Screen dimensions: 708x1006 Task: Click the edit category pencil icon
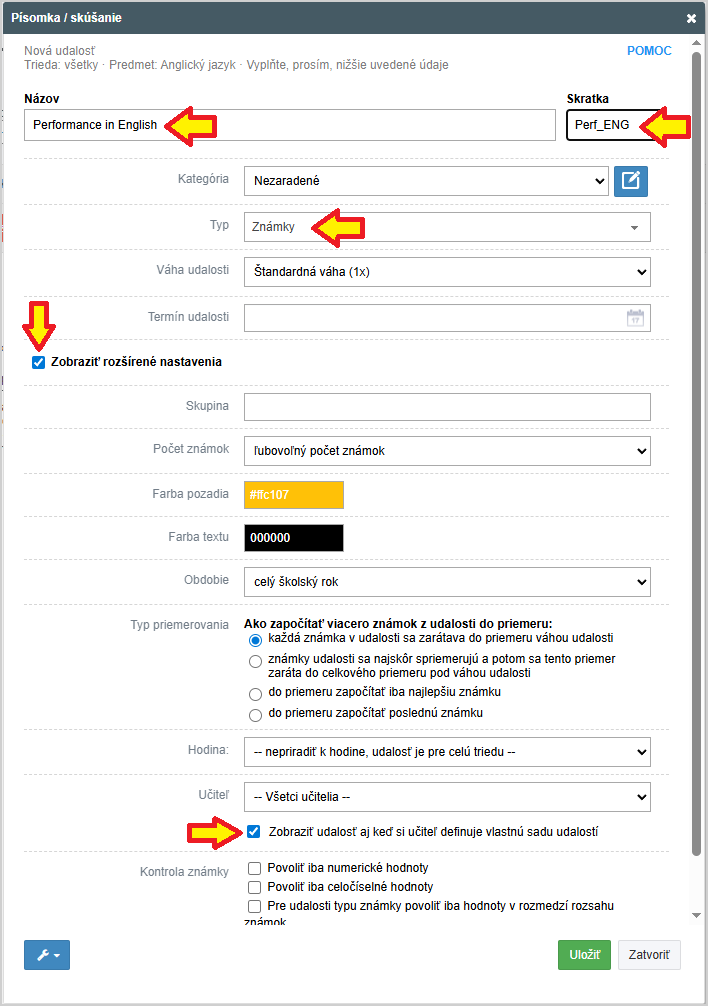[631, 181]
